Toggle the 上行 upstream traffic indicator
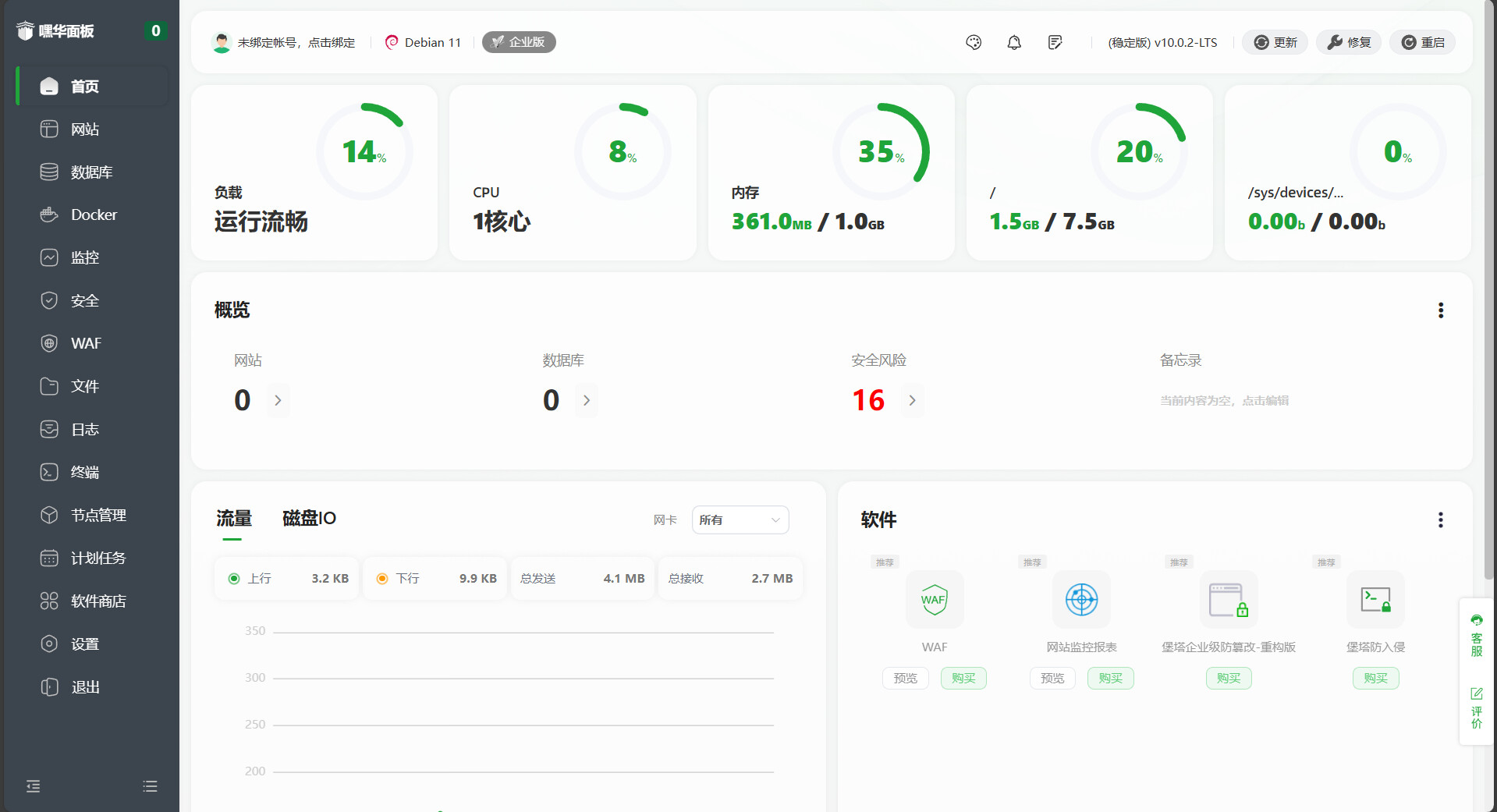The width and height of the screenshot is (1497, 812). tap(233, 579)
